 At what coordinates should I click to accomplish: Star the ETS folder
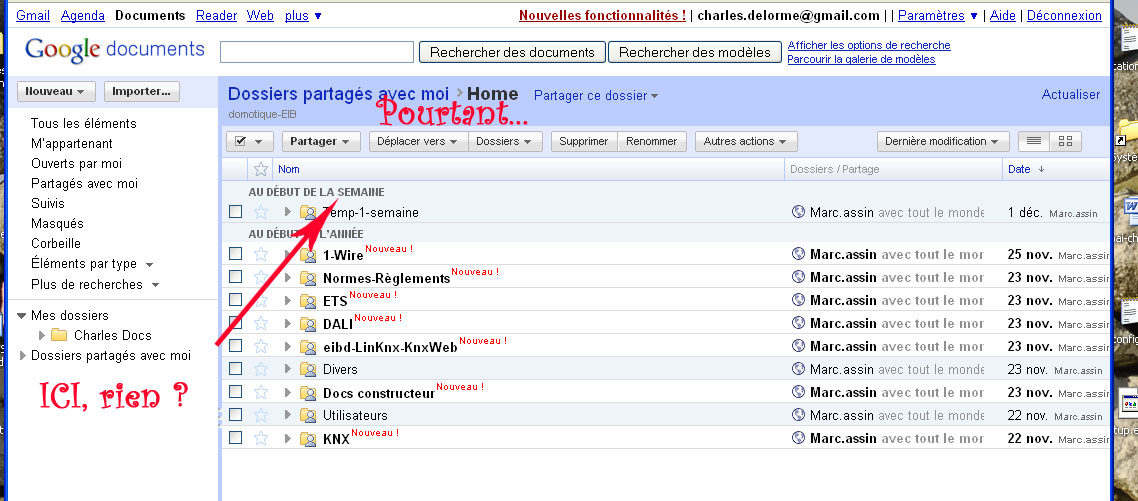pyautogui.click(x=261, y=300)
